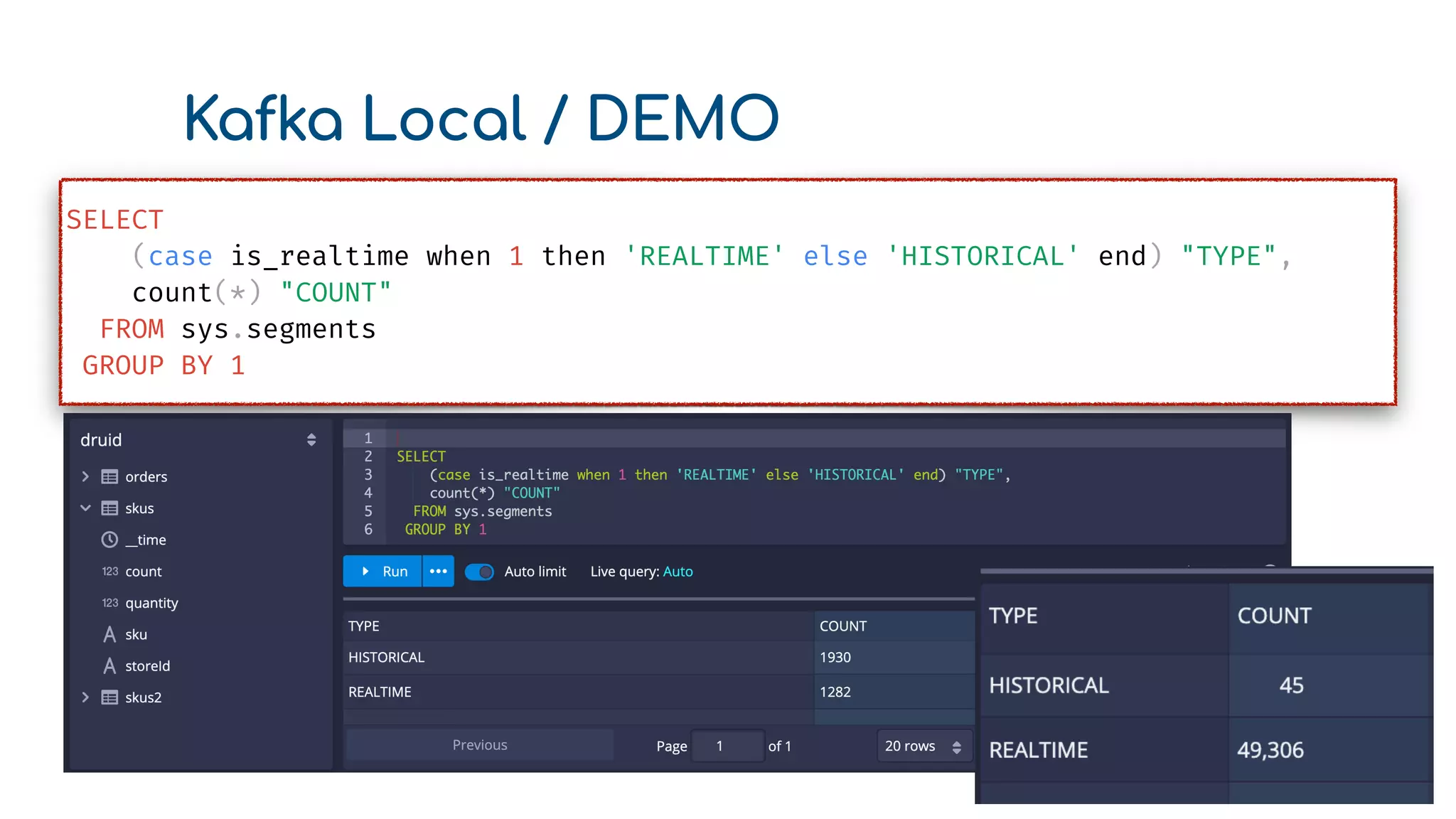The image size is (1456, 819).
Task: Click FROM sys.segments in the editor
Action: [x=483, y=511]
